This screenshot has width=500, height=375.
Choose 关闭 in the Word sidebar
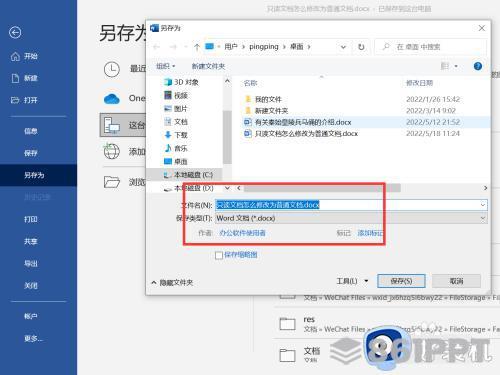(31, 286)
